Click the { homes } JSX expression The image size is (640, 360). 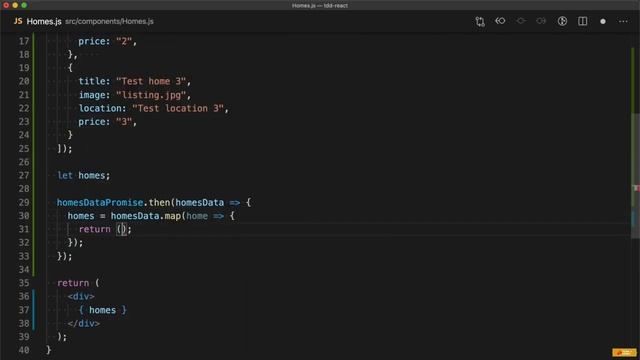[102, 310]
